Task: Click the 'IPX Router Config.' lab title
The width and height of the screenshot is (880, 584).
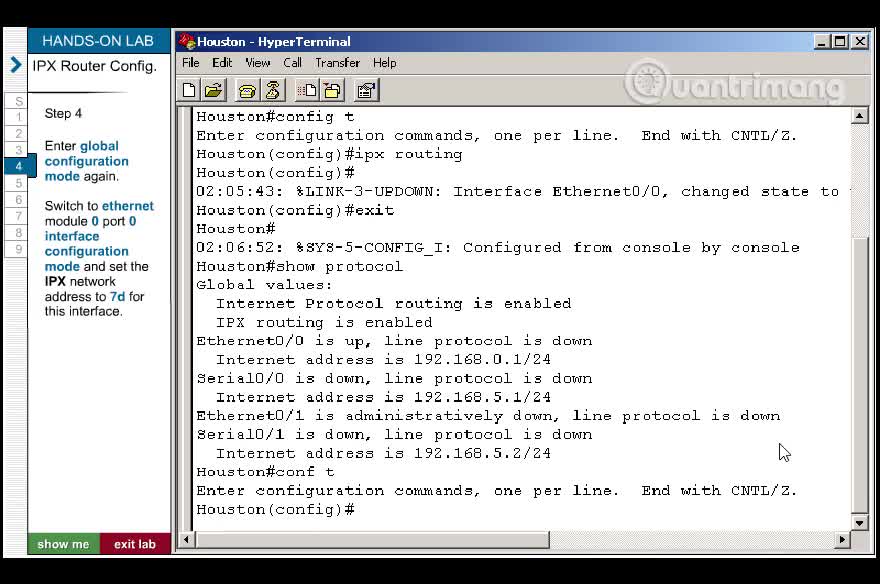Action: [94, 66]
